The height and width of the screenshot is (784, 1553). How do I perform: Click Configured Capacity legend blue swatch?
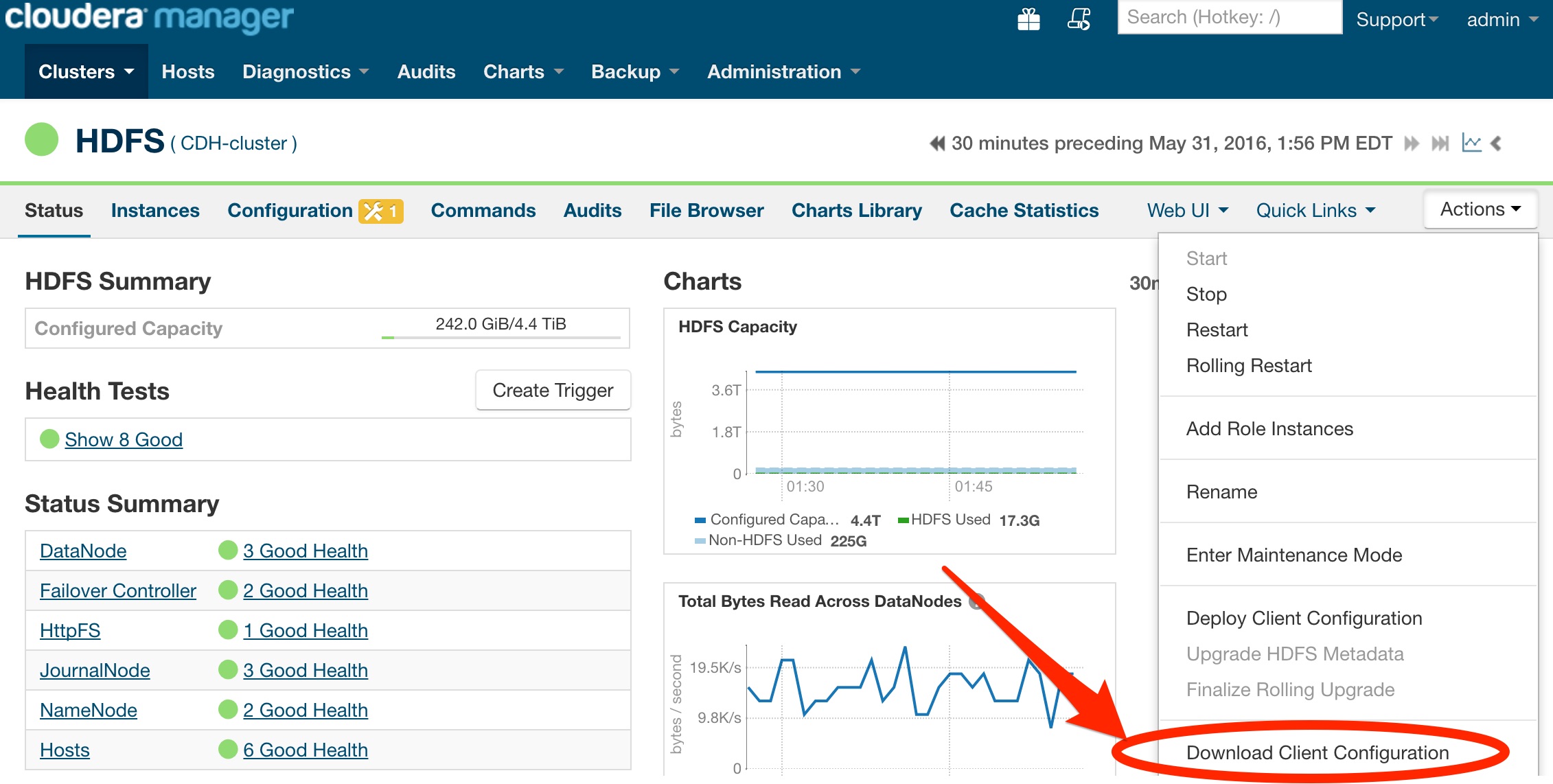coord(700,520)
